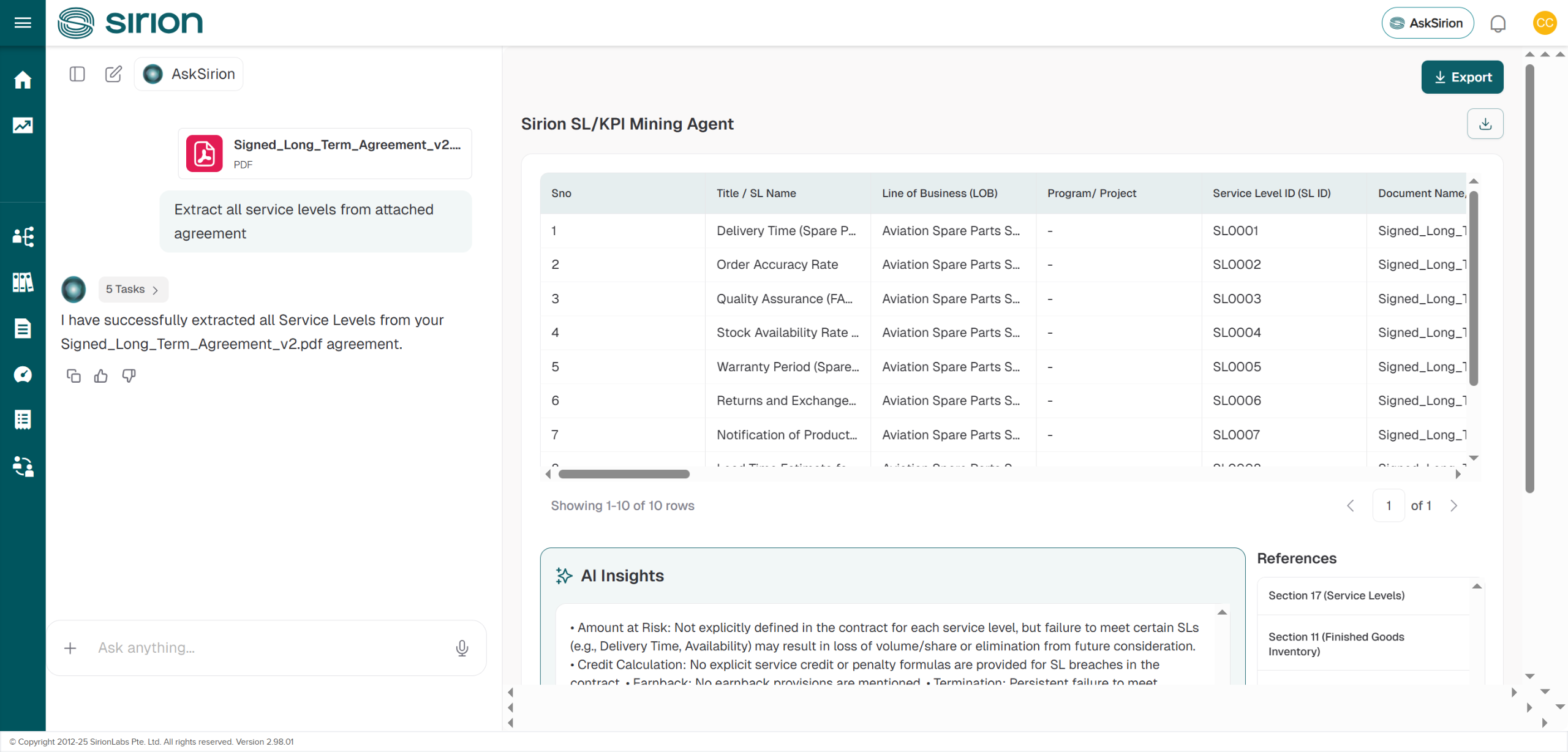1568x752 pixels.
Task: Go to next table page arrow
Action: coord(1453,506)
